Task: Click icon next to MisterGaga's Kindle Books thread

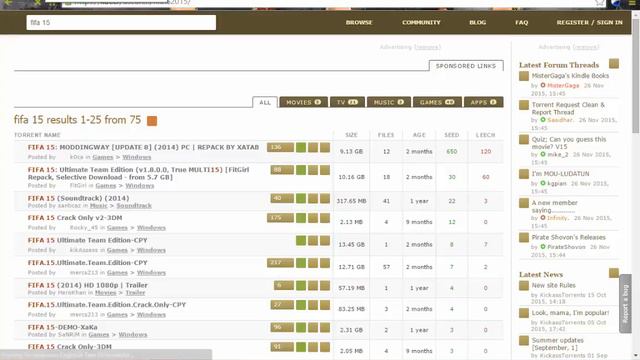Action: [x=524, y=76]
